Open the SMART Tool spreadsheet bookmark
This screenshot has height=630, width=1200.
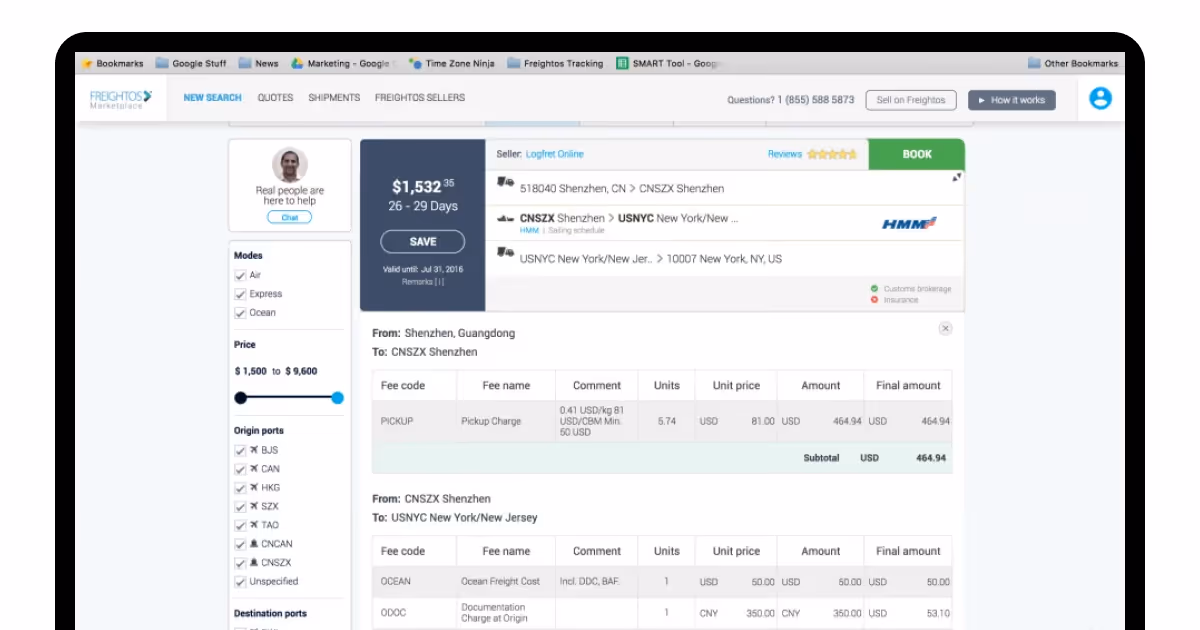click(670, 63)
